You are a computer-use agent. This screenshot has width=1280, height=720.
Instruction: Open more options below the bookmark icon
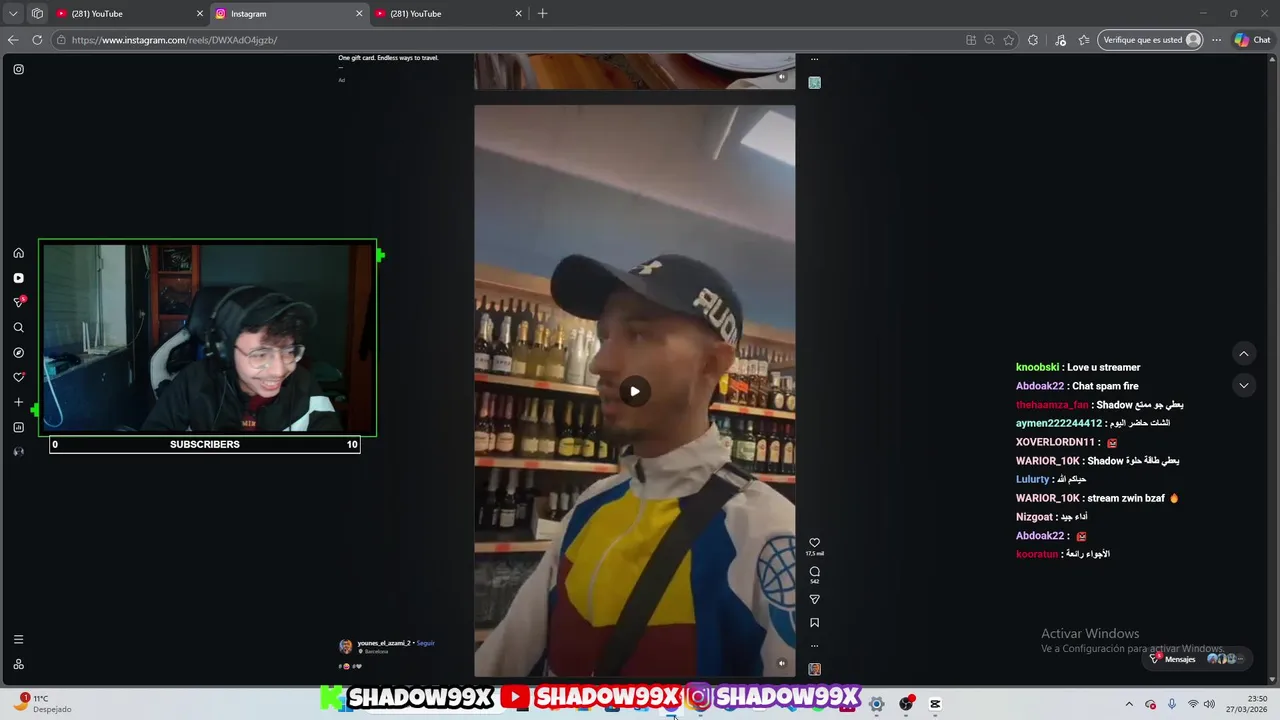pos(814,646)
